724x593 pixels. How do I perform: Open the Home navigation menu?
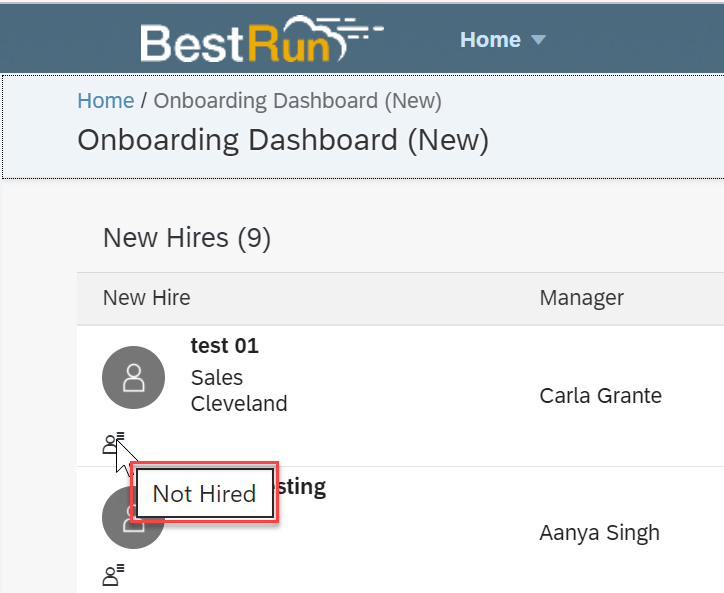pyautogui.click(x=502, y=40)
